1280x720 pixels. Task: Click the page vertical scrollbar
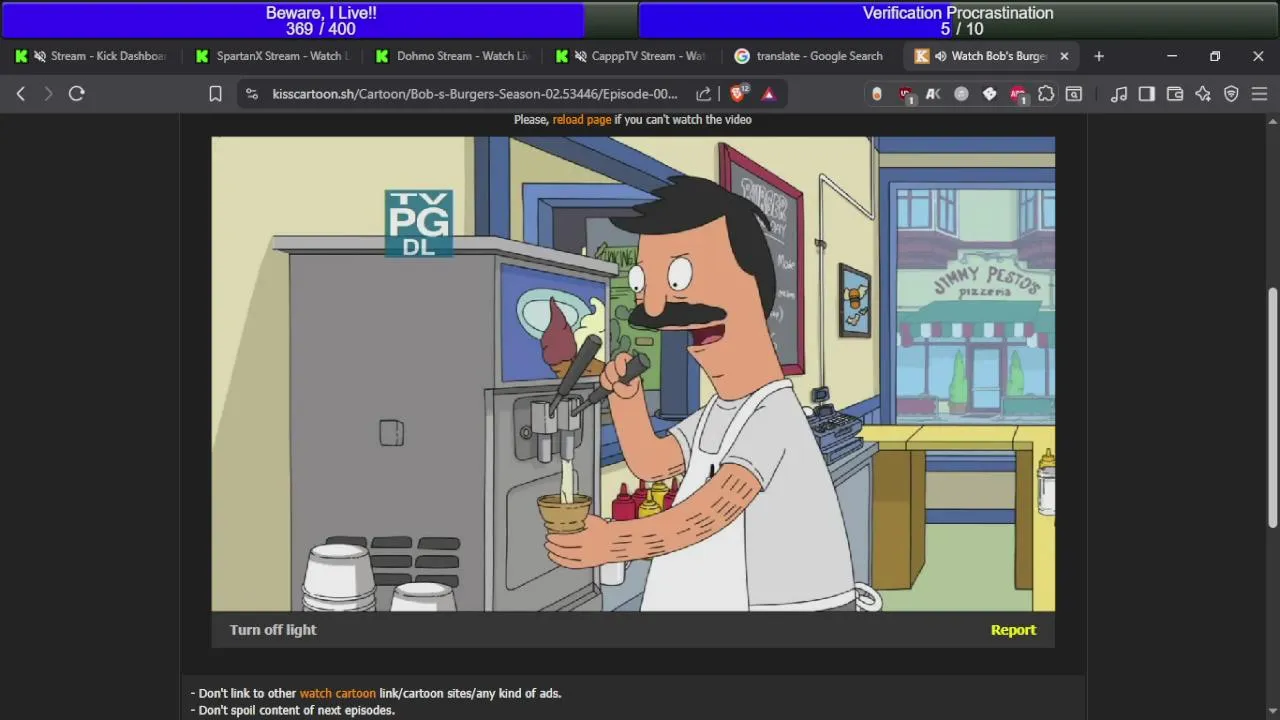1272,408
